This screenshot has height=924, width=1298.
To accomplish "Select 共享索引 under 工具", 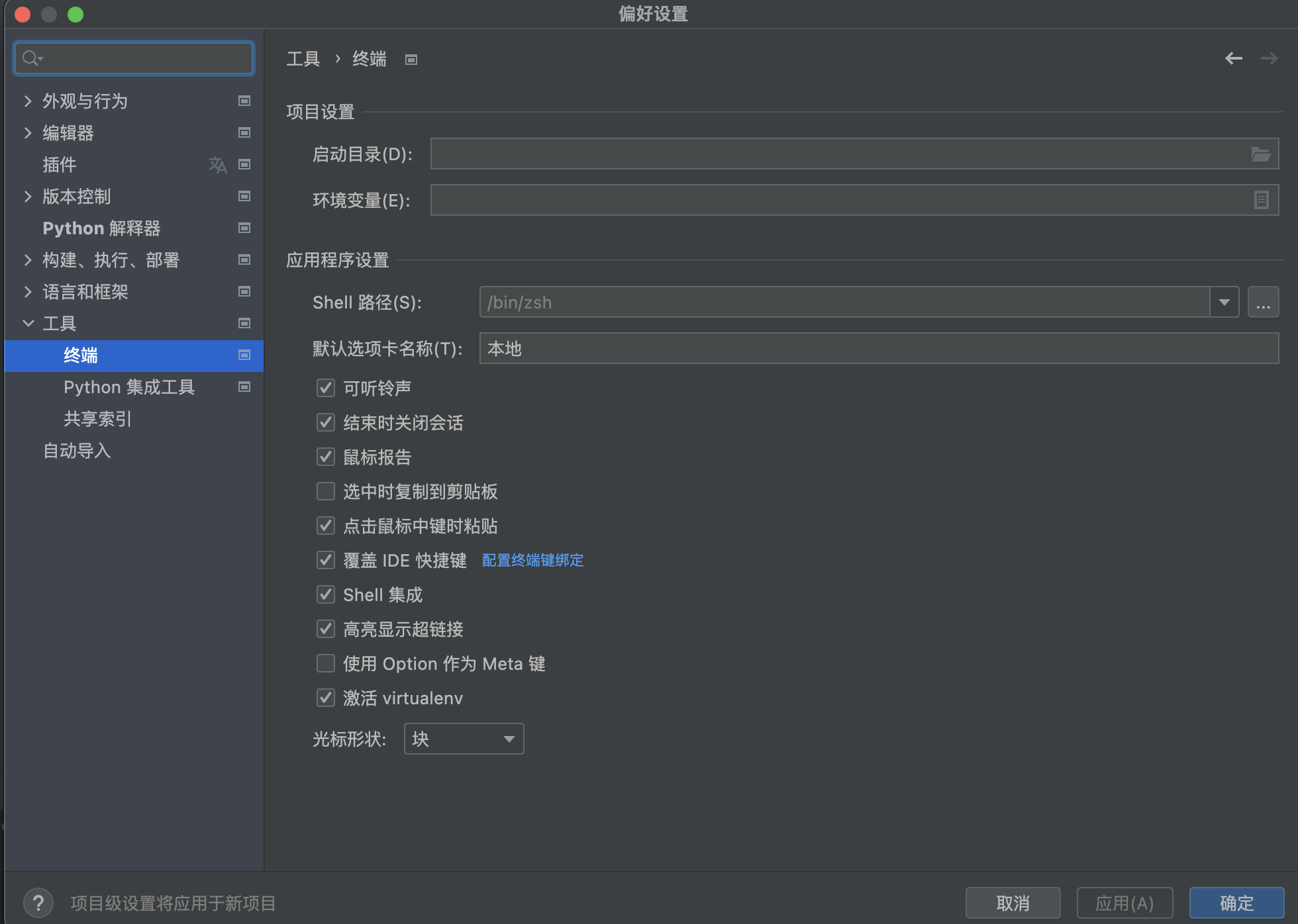I will [x=97, y=419].
